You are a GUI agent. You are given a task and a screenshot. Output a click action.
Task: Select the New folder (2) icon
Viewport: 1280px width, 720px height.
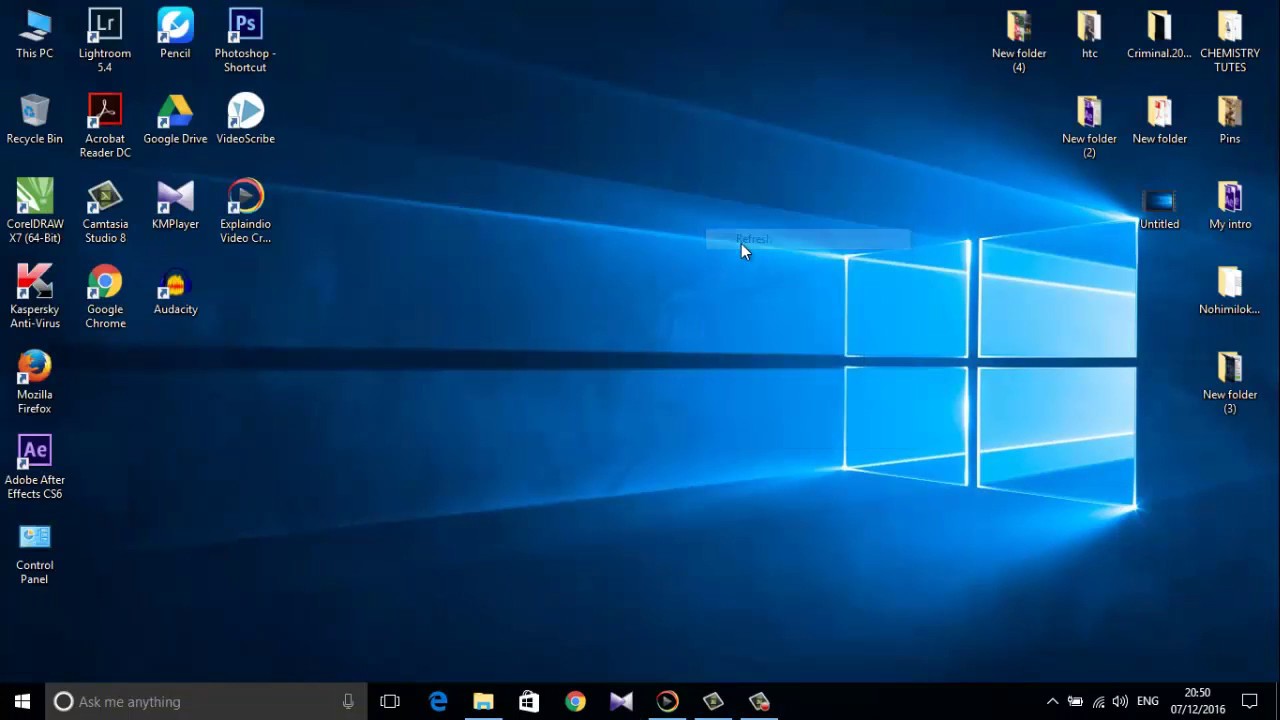[1089, 126]
